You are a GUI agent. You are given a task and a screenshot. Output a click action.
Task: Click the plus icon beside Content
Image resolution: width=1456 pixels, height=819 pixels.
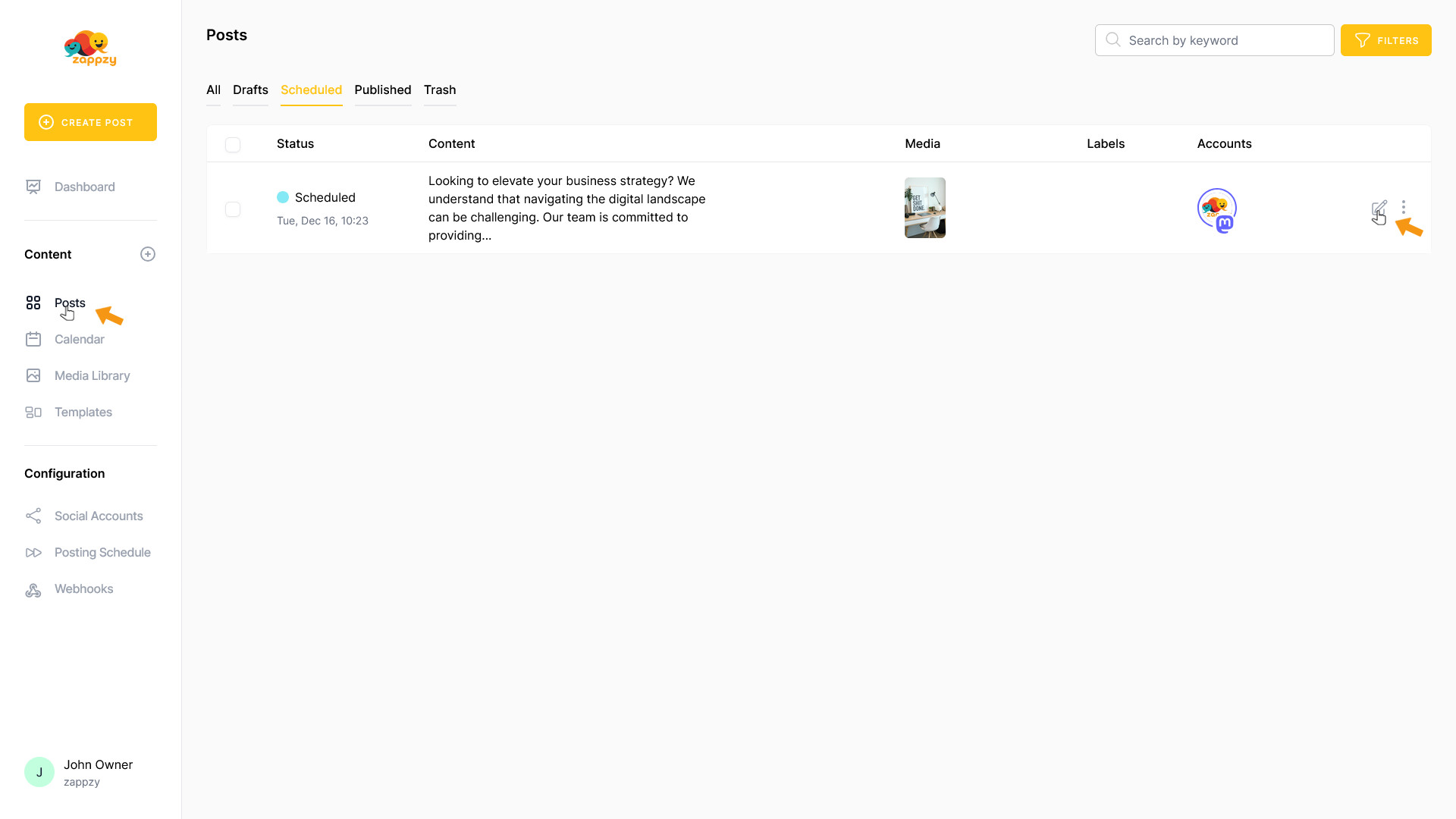(x=148, y=254)
